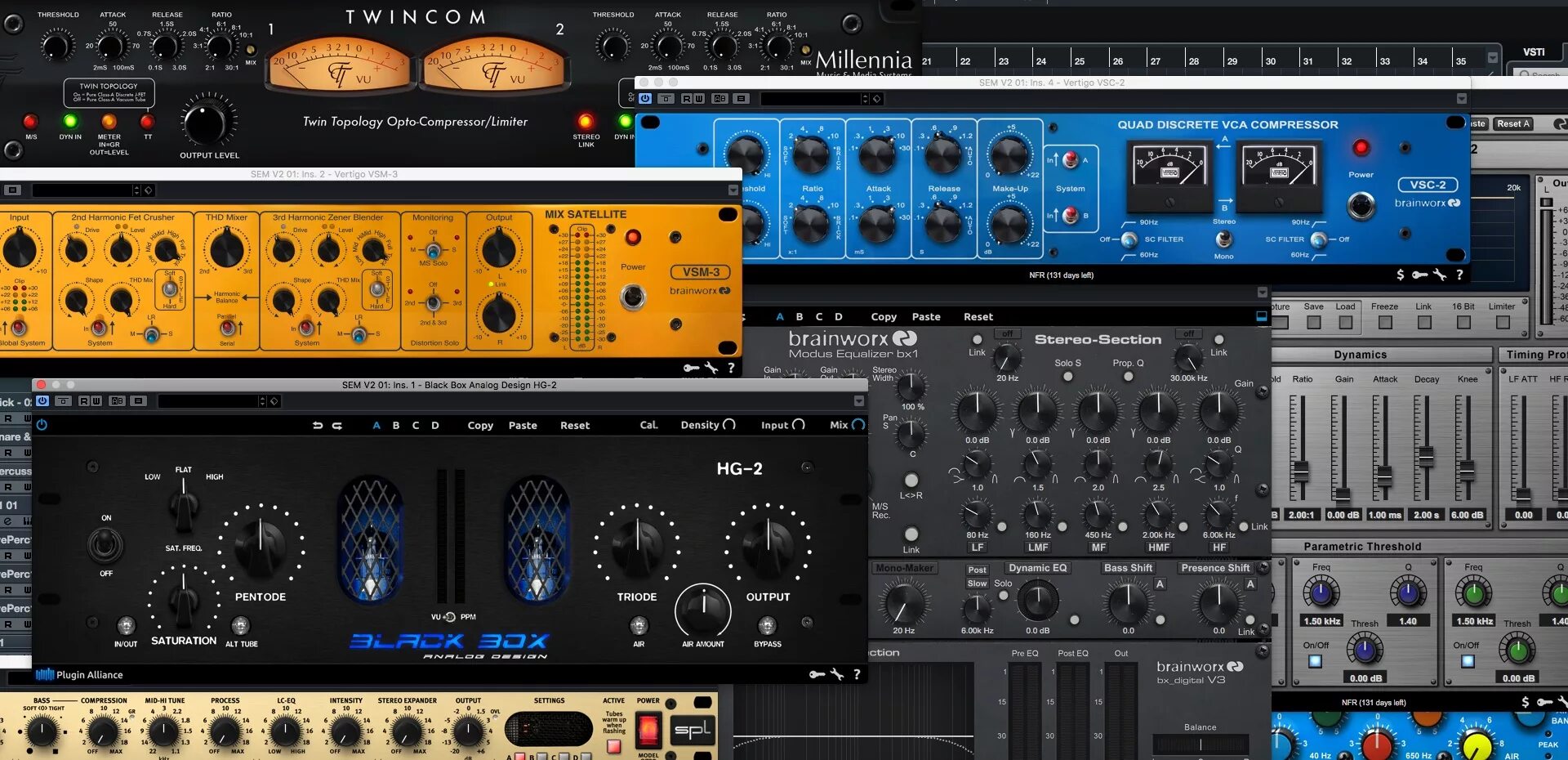The image size is (1568, 760).
Task: Click VSTI tab at top right
Action: (x=1534, y=51)
